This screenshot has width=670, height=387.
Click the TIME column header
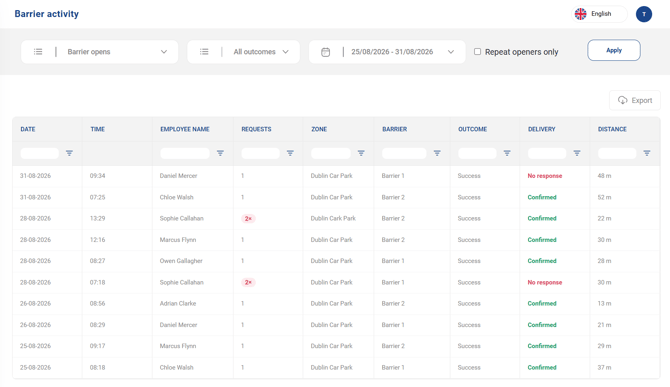(97, 129)
